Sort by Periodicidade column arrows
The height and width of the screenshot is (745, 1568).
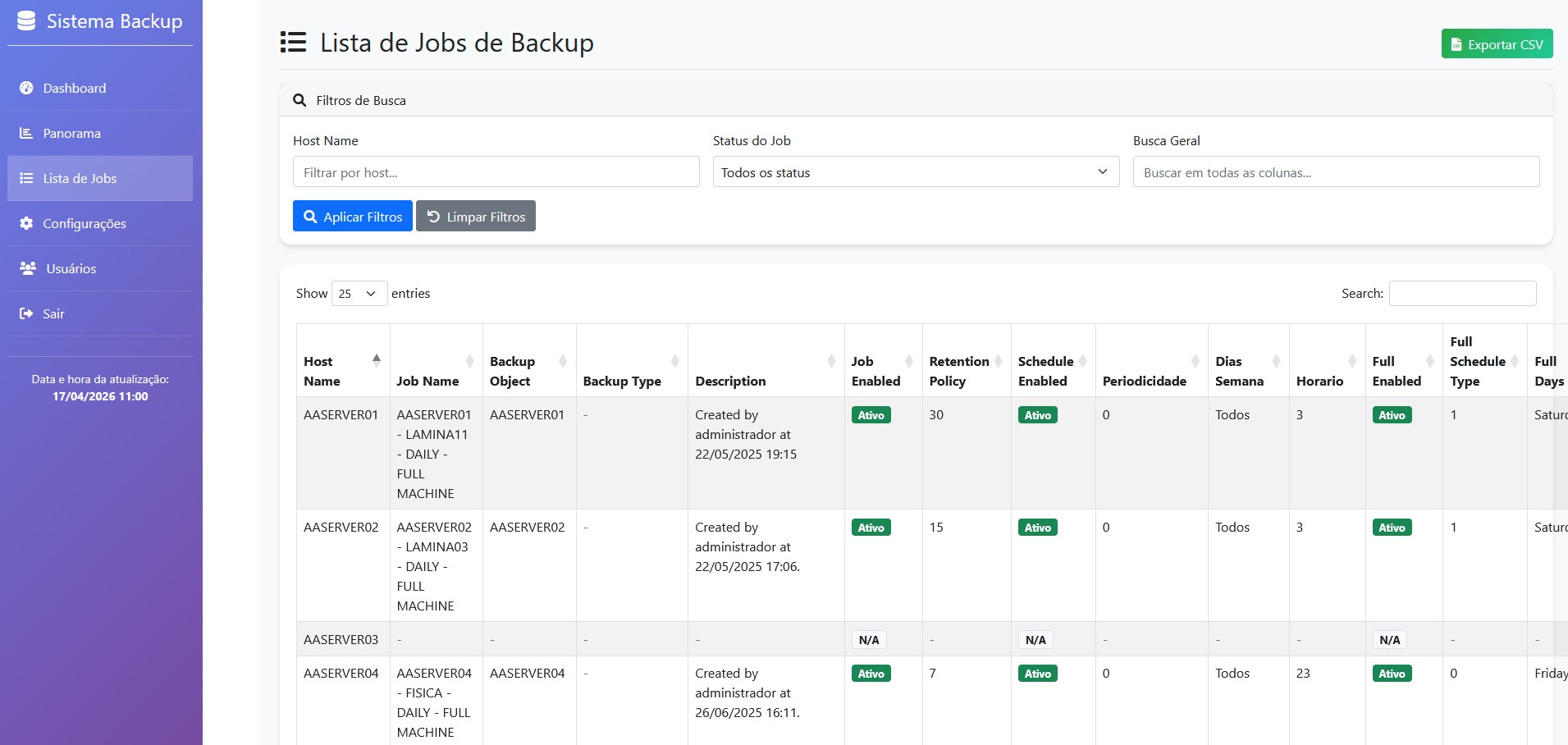click(1195, 361)
